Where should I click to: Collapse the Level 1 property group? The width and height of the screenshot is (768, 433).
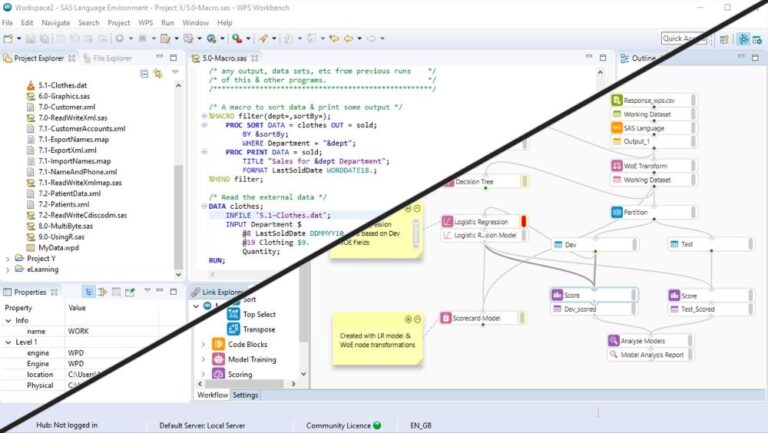[x=8, y=342]
